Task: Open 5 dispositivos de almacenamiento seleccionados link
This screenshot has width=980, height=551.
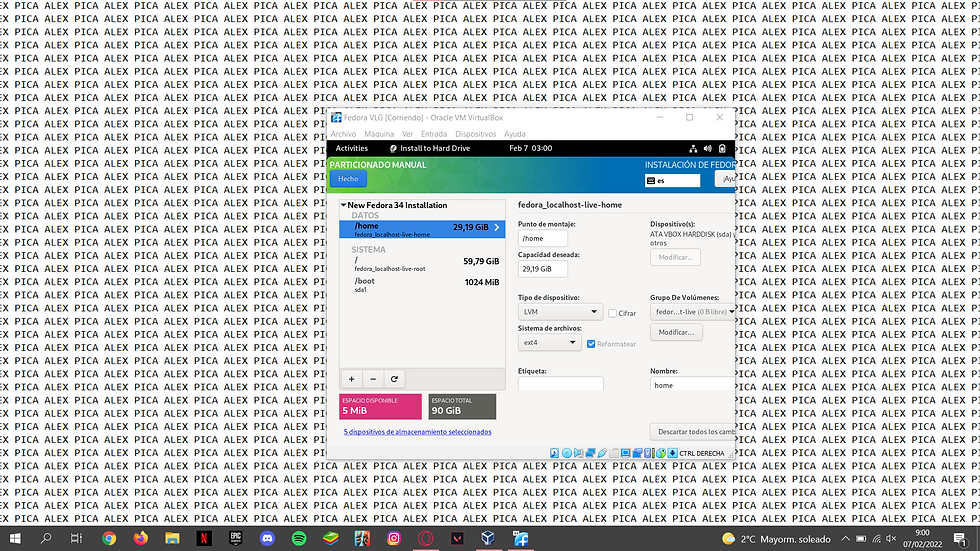Action: pyautogui.click(x=418, y=432)
